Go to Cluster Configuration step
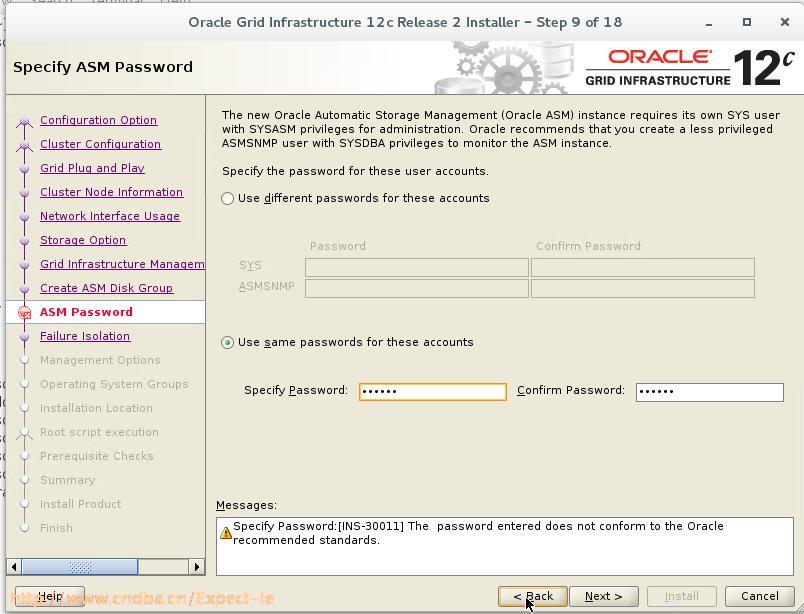 [x=100, y=144]
